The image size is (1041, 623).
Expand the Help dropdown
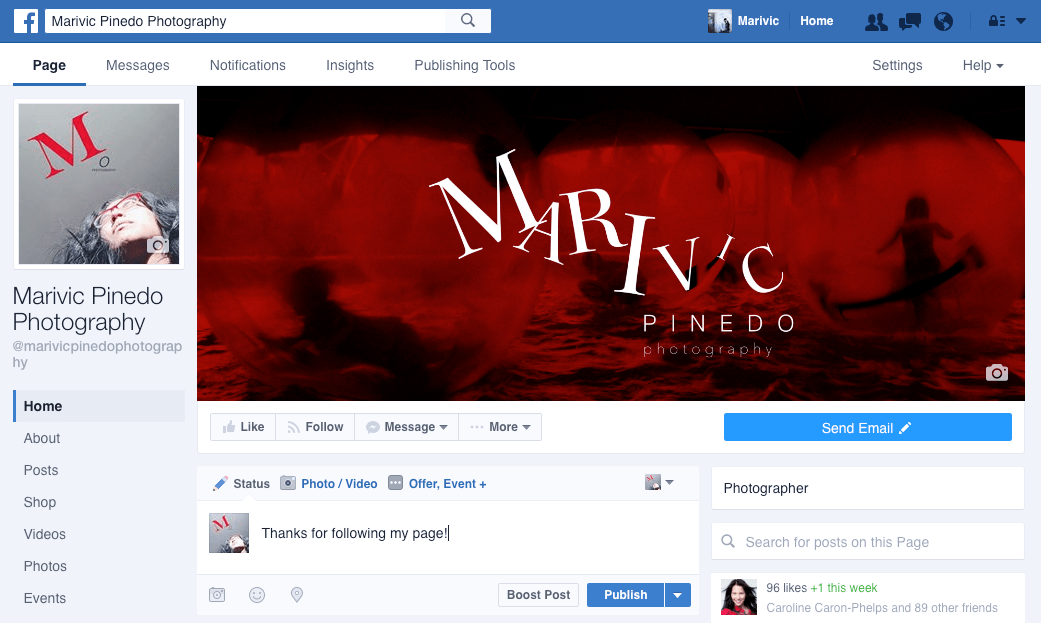(x=983, y=65)
